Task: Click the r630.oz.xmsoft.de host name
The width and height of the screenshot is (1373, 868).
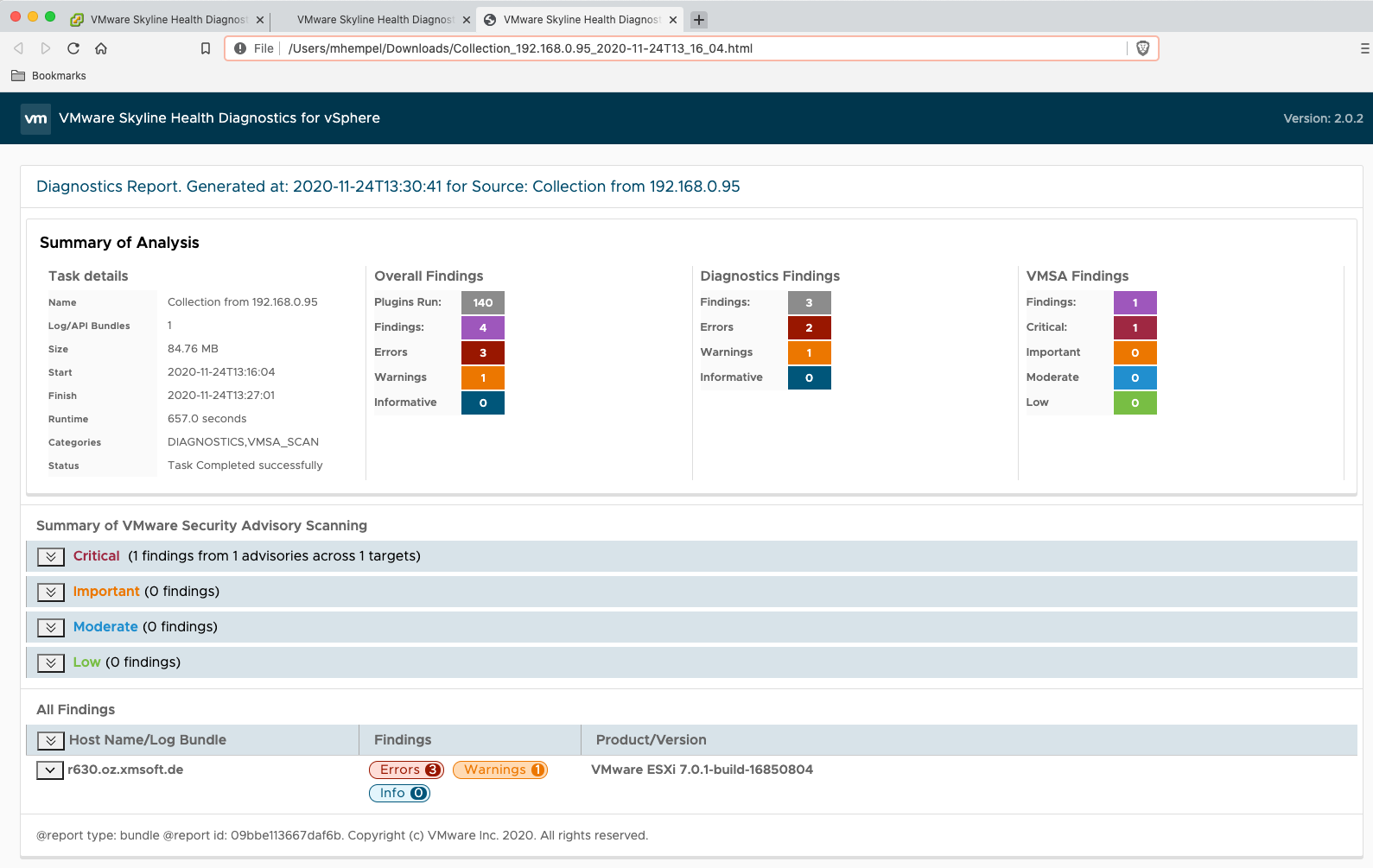Action: [x=126, y=770]
